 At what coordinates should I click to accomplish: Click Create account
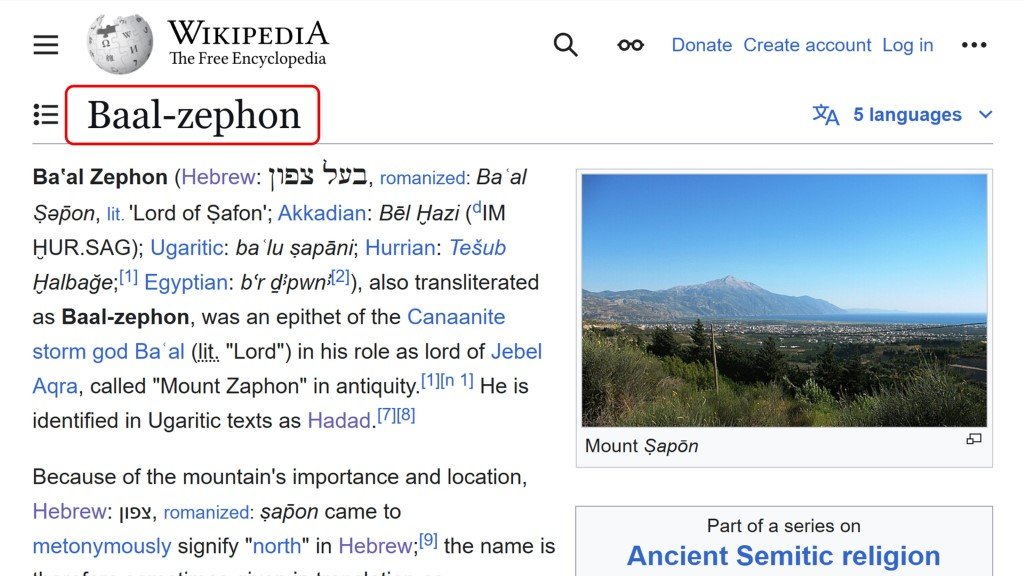pos(807,44)
